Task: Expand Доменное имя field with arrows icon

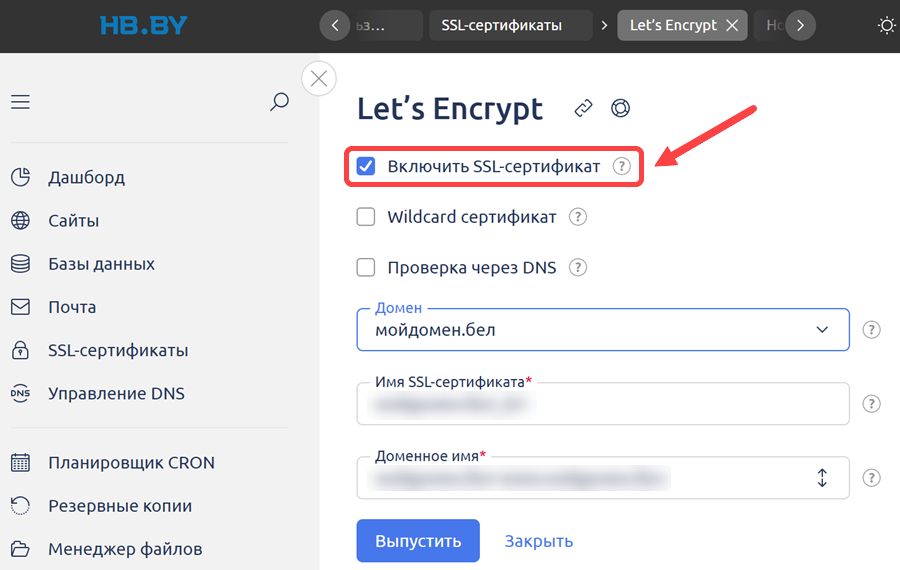Action: (822, 478)
